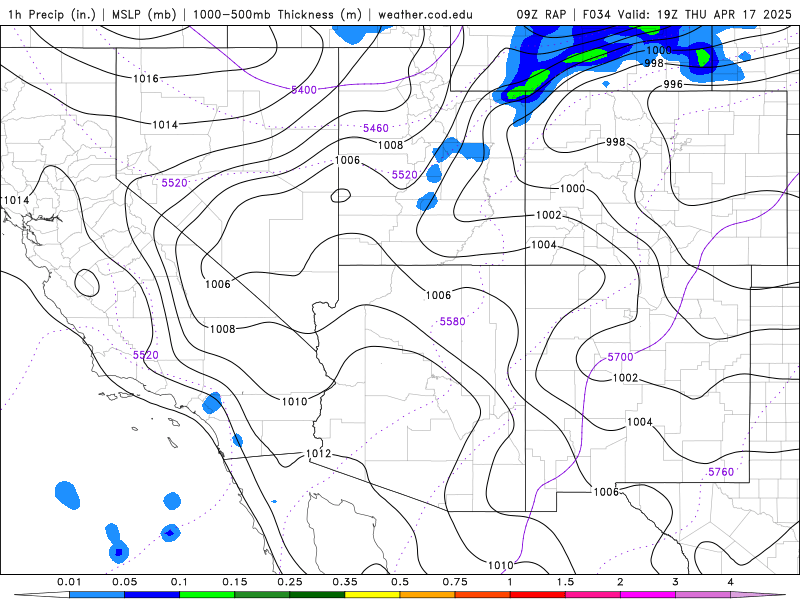This screenshot has height=600, width=800.
Task: Click the 1012 isobar label
Action: (x=318, y=454)
